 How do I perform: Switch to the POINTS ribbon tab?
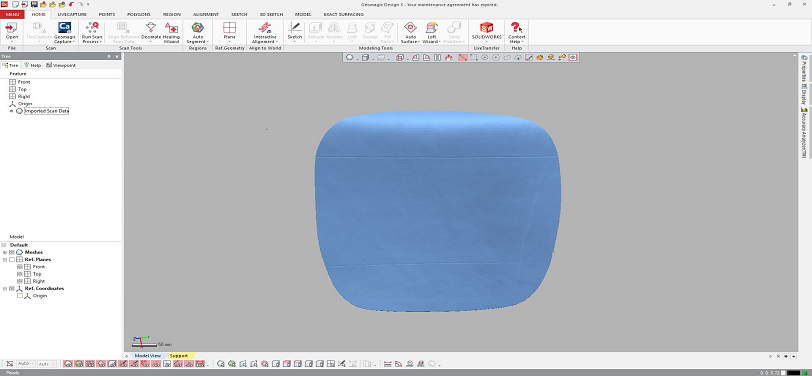pyautogui.click(x=107, y=15)
